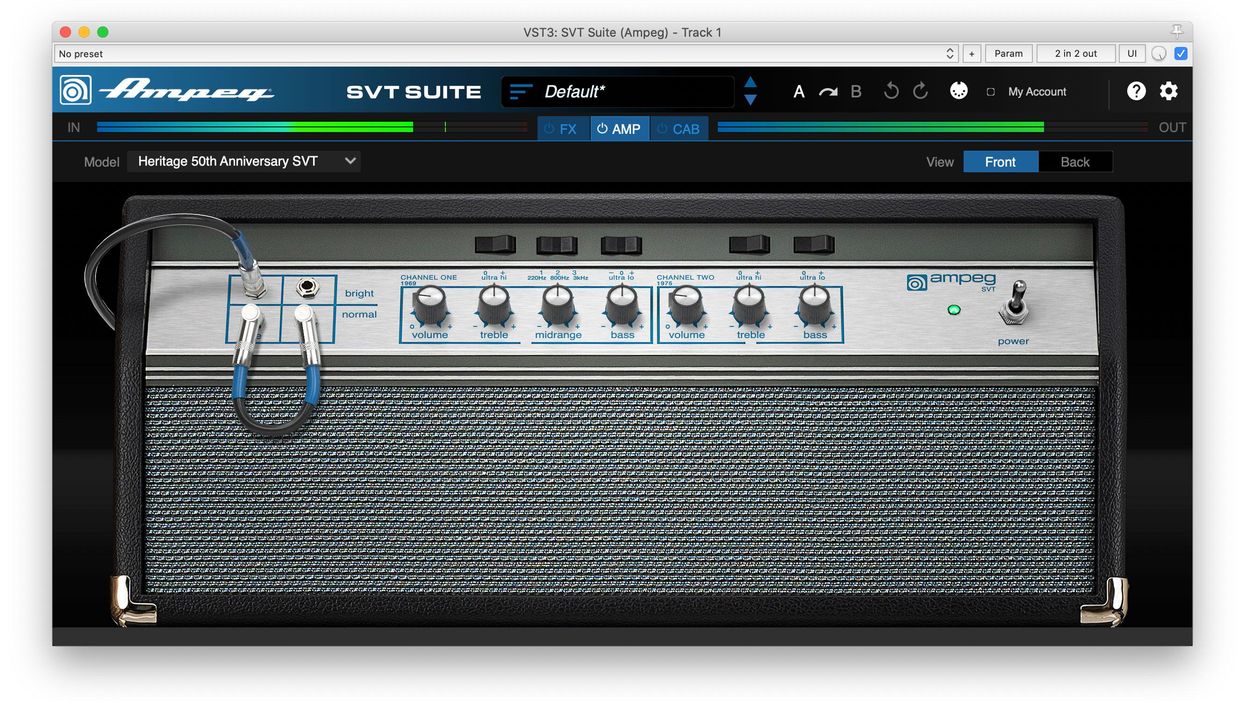Toggle the FX section power button
The height and width of the screenshot is (701, 1245).
[x=549, y=128]
